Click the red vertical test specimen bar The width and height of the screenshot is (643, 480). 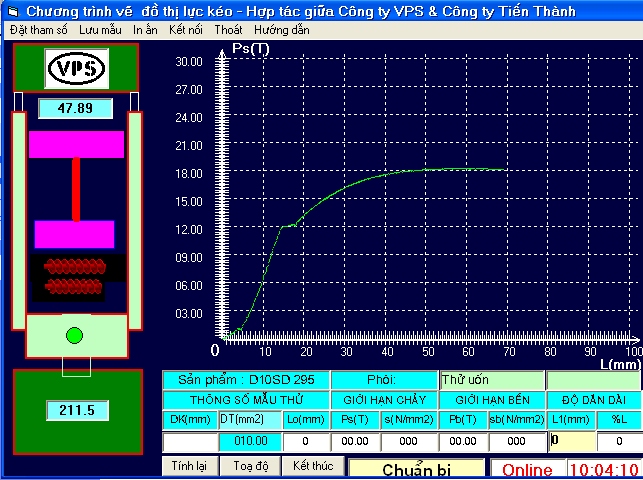[x=76, y=189]
